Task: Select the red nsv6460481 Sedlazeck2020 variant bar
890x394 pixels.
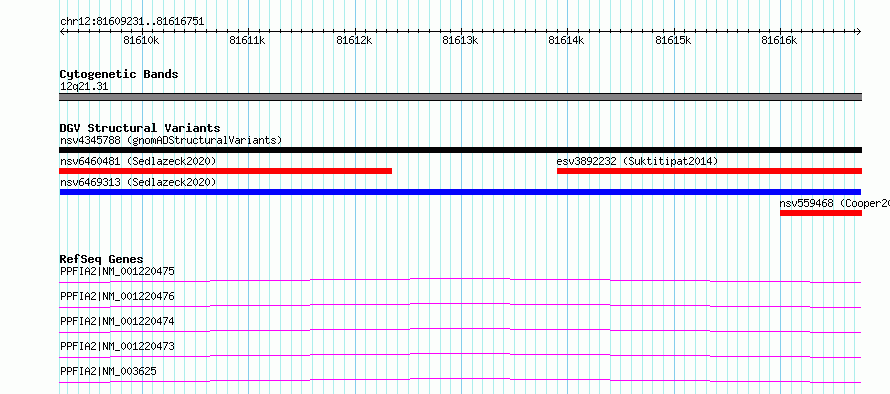Action: (225, 171)
